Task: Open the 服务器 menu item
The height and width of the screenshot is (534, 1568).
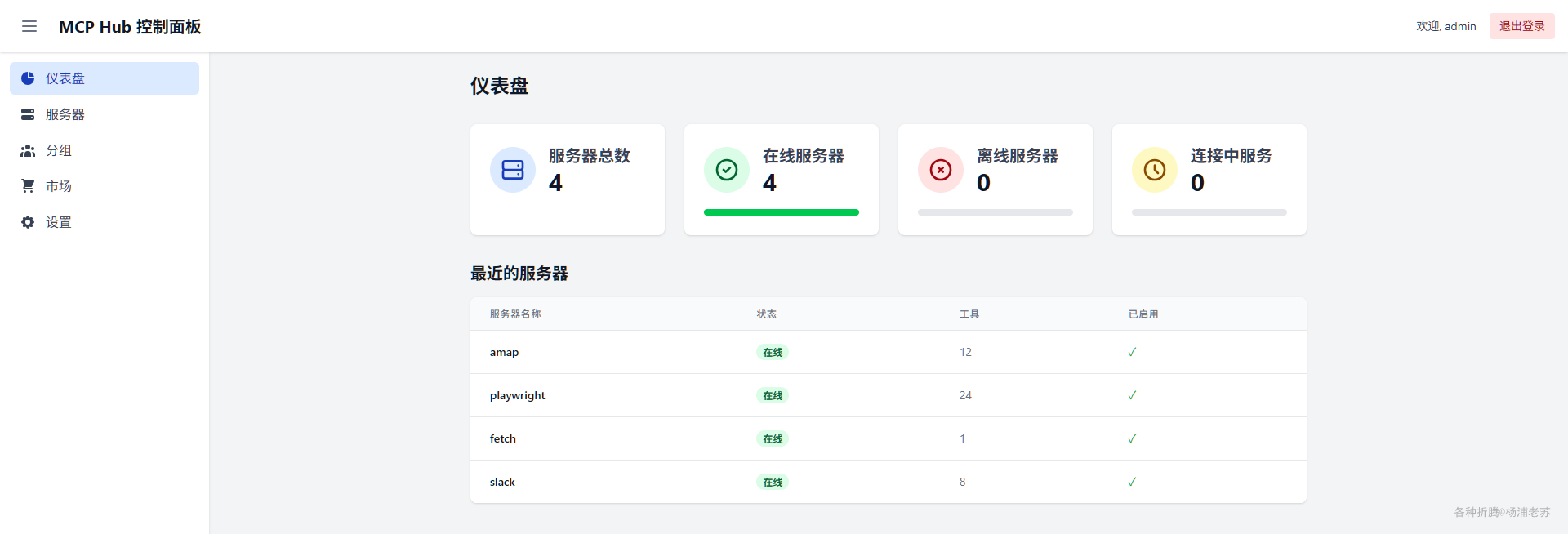Action: 105,114
